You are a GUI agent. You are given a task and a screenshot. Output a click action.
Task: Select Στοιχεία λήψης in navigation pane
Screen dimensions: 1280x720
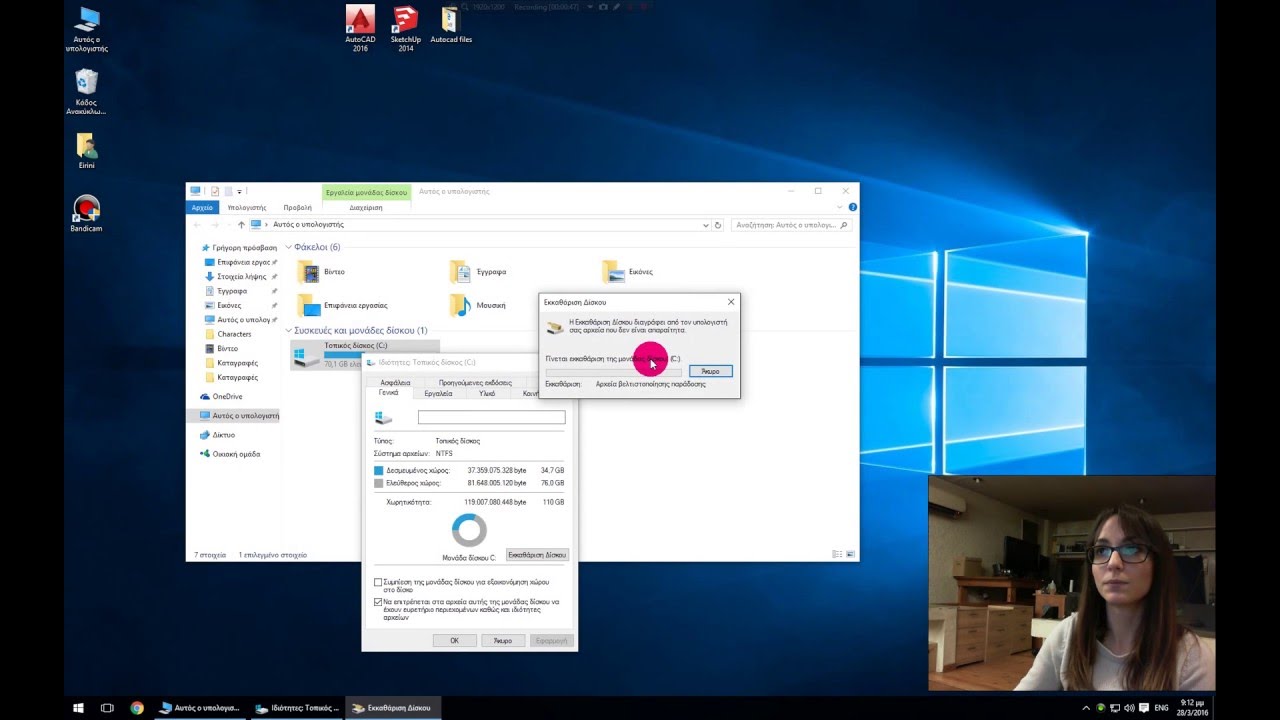[x=241, y=276]
